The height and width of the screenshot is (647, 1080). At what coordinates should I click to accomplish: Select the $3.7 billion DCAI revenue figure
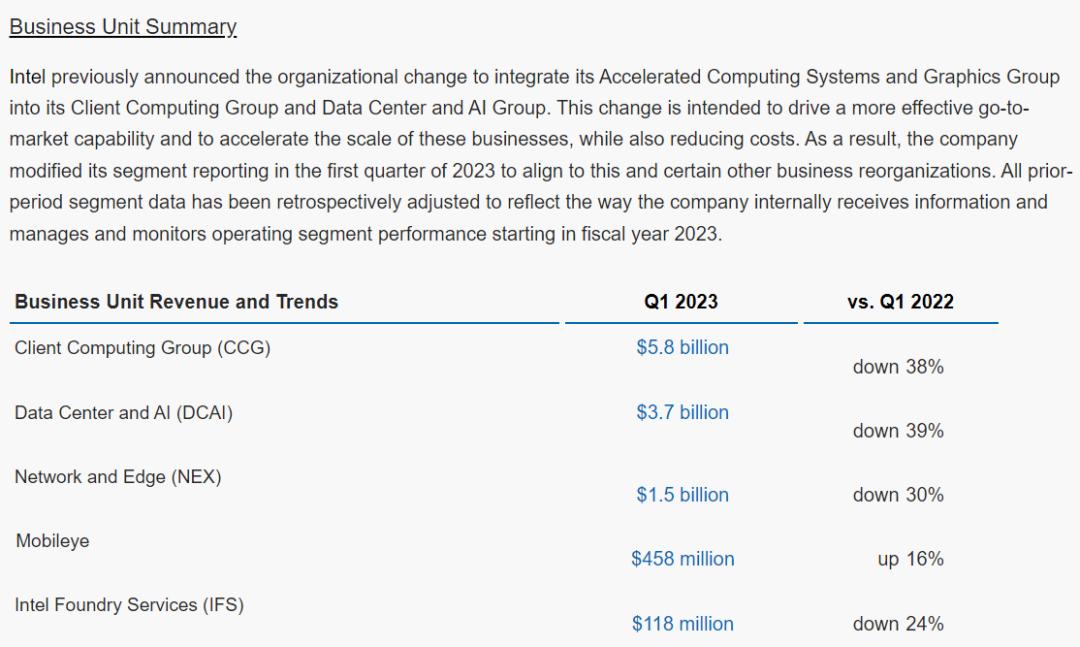[682, 412]
